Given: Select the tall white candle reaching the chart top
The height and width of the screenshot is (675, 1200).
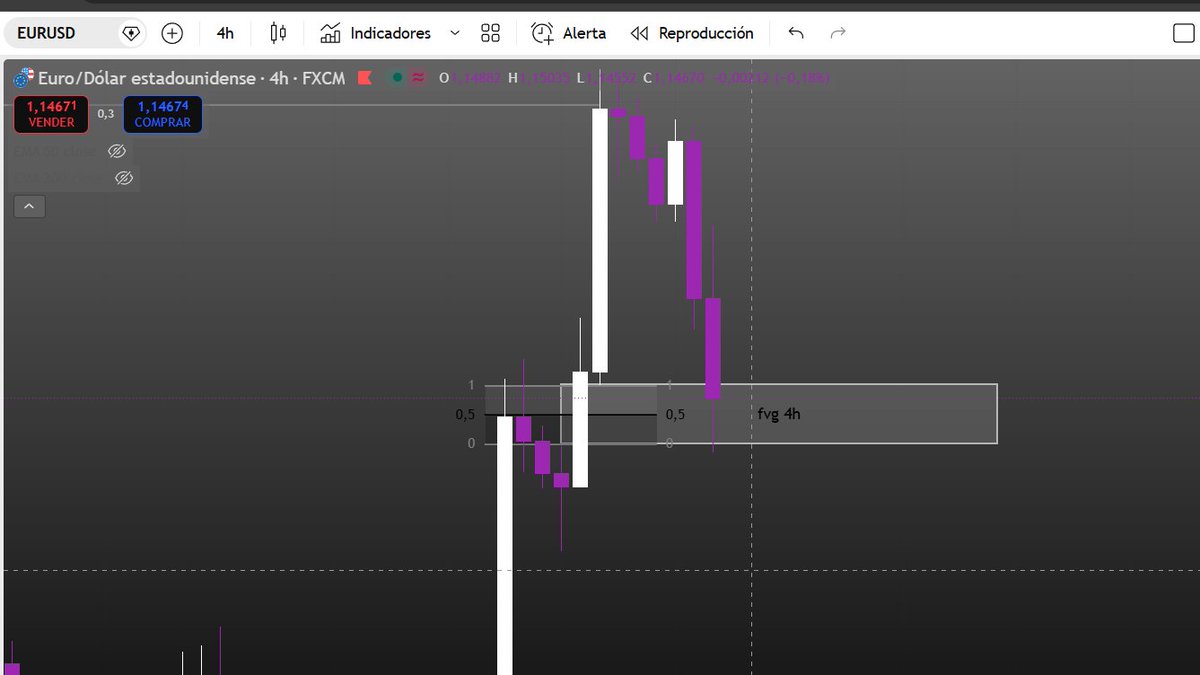Looking at the screenshot, I should click(599, 240).
